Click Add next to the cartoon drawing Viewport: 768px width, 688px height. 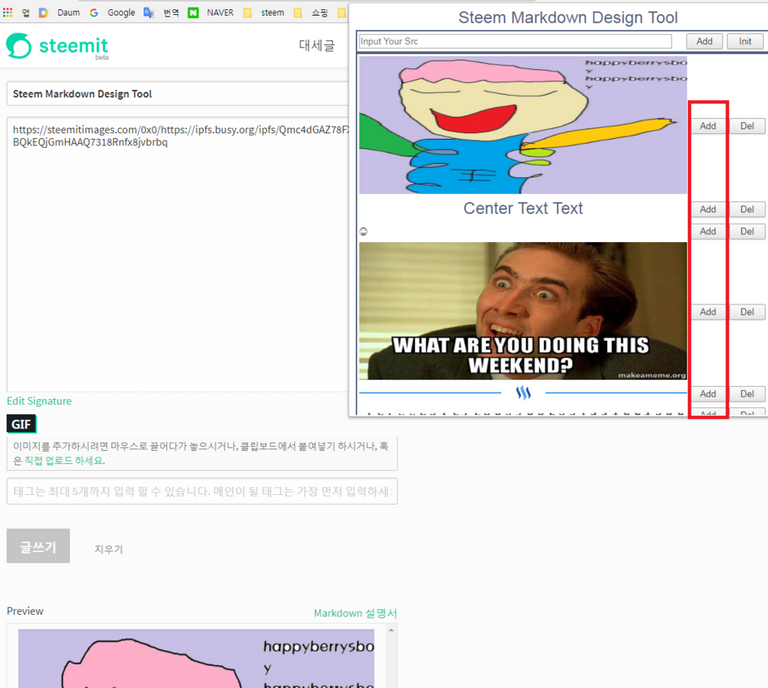708,126
